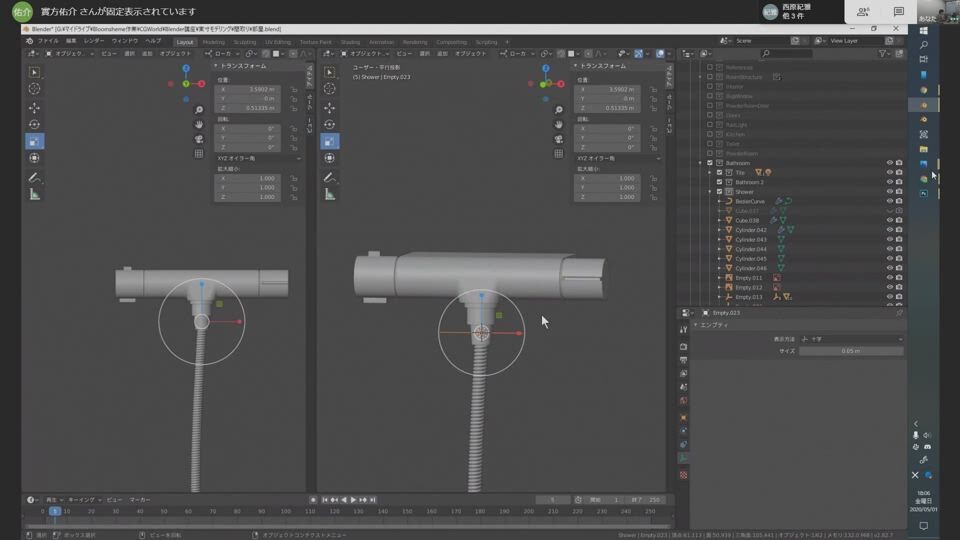This screenshot has height=540, width=960.
Task: Collapse the Shower collection tree
Action: pos(709,192)
